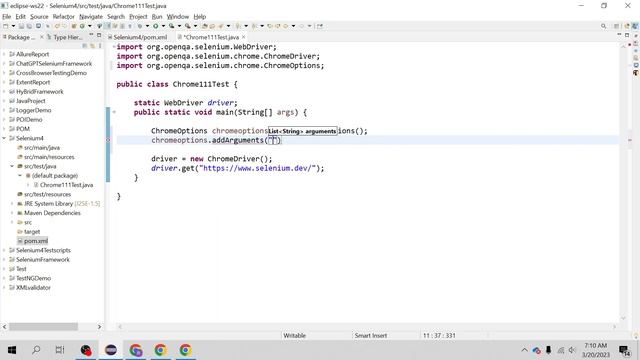
Task: Select the TestNGDemo project
Action: tap(33, 278)
